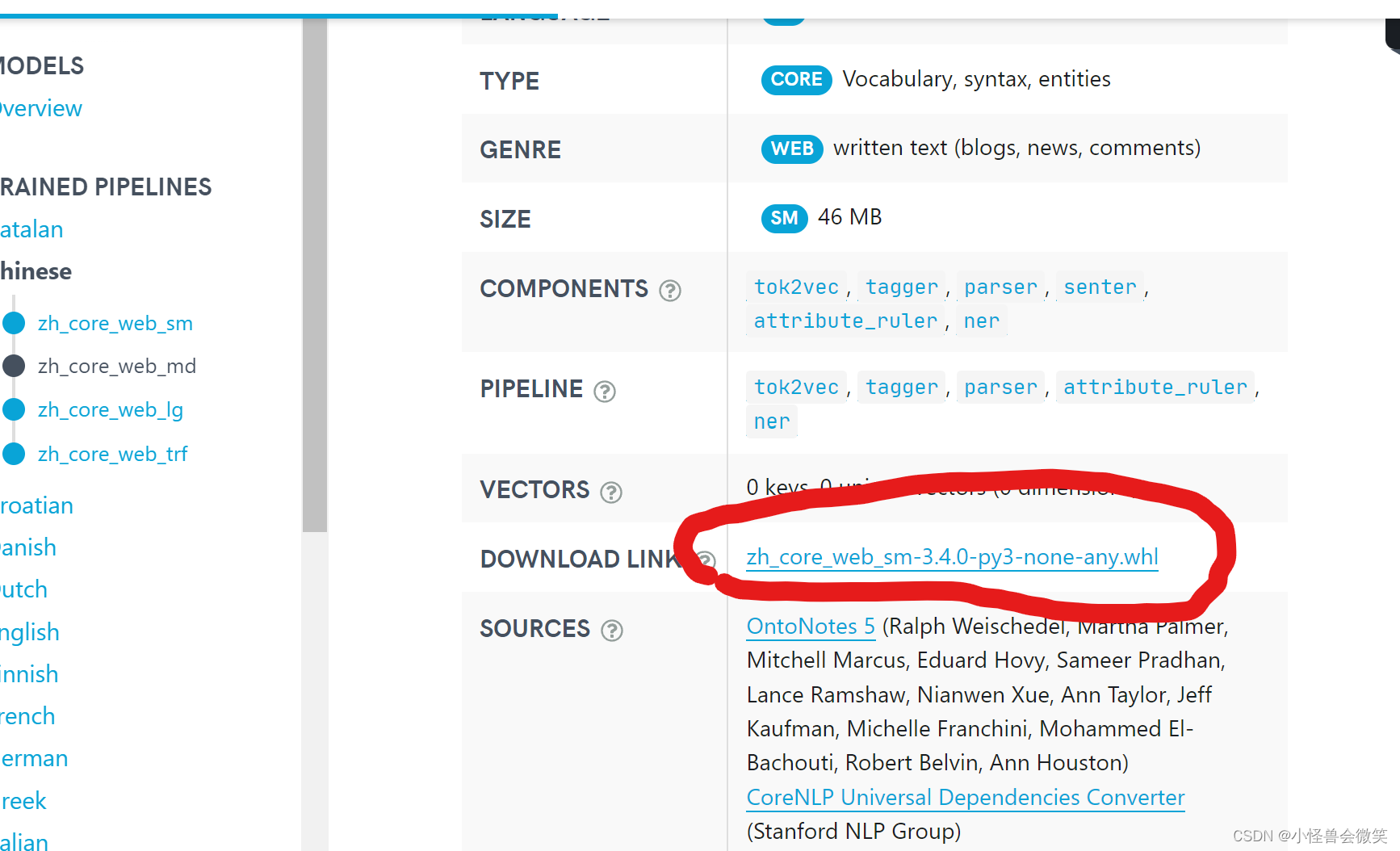The width and height of the screenshot is (1400, 851).
Task: Go to the Models Overview page
Action: click(40, 108)
